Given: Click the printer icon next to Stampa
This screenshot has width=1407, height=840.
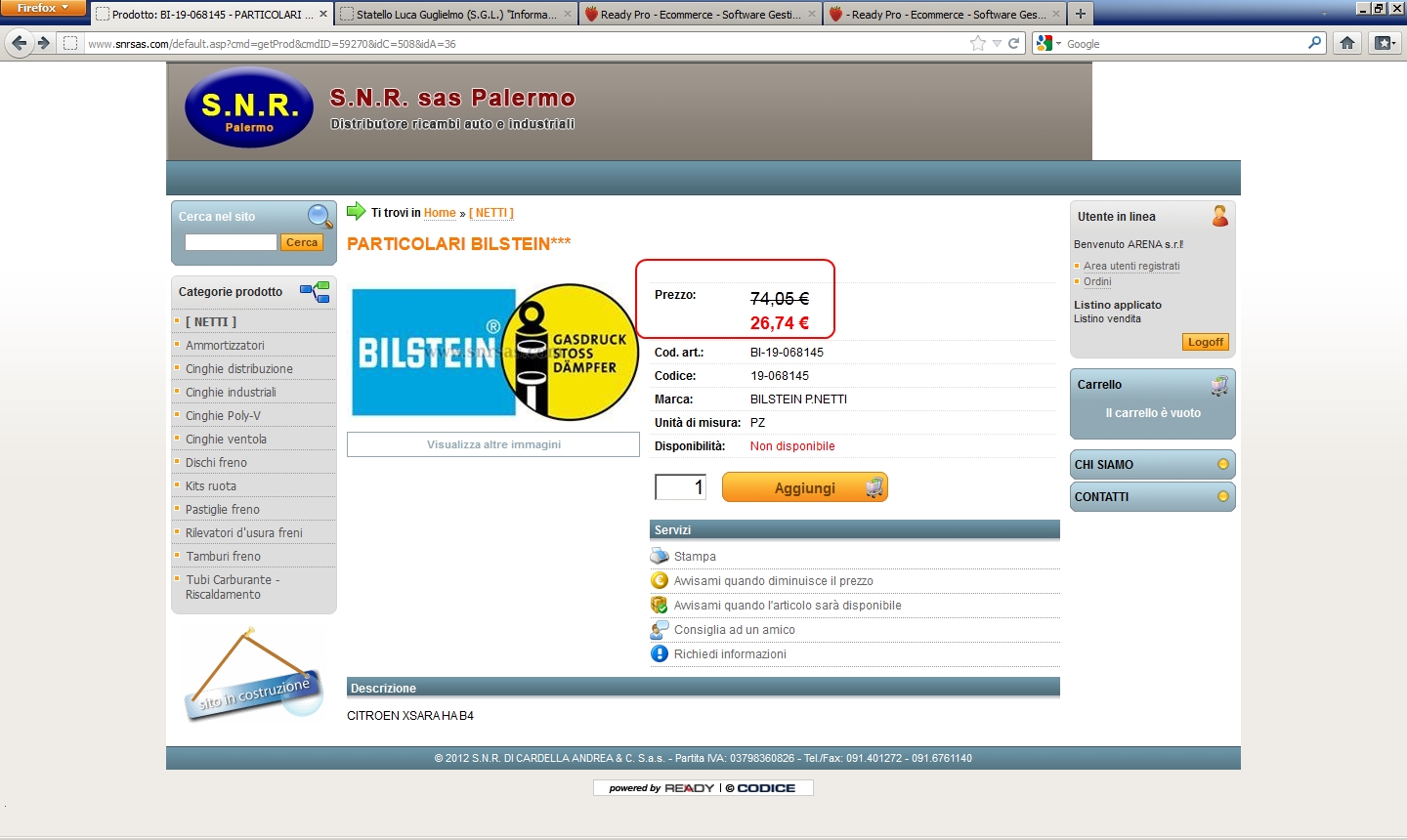Looking at the screenshot, I should [660, 556].
